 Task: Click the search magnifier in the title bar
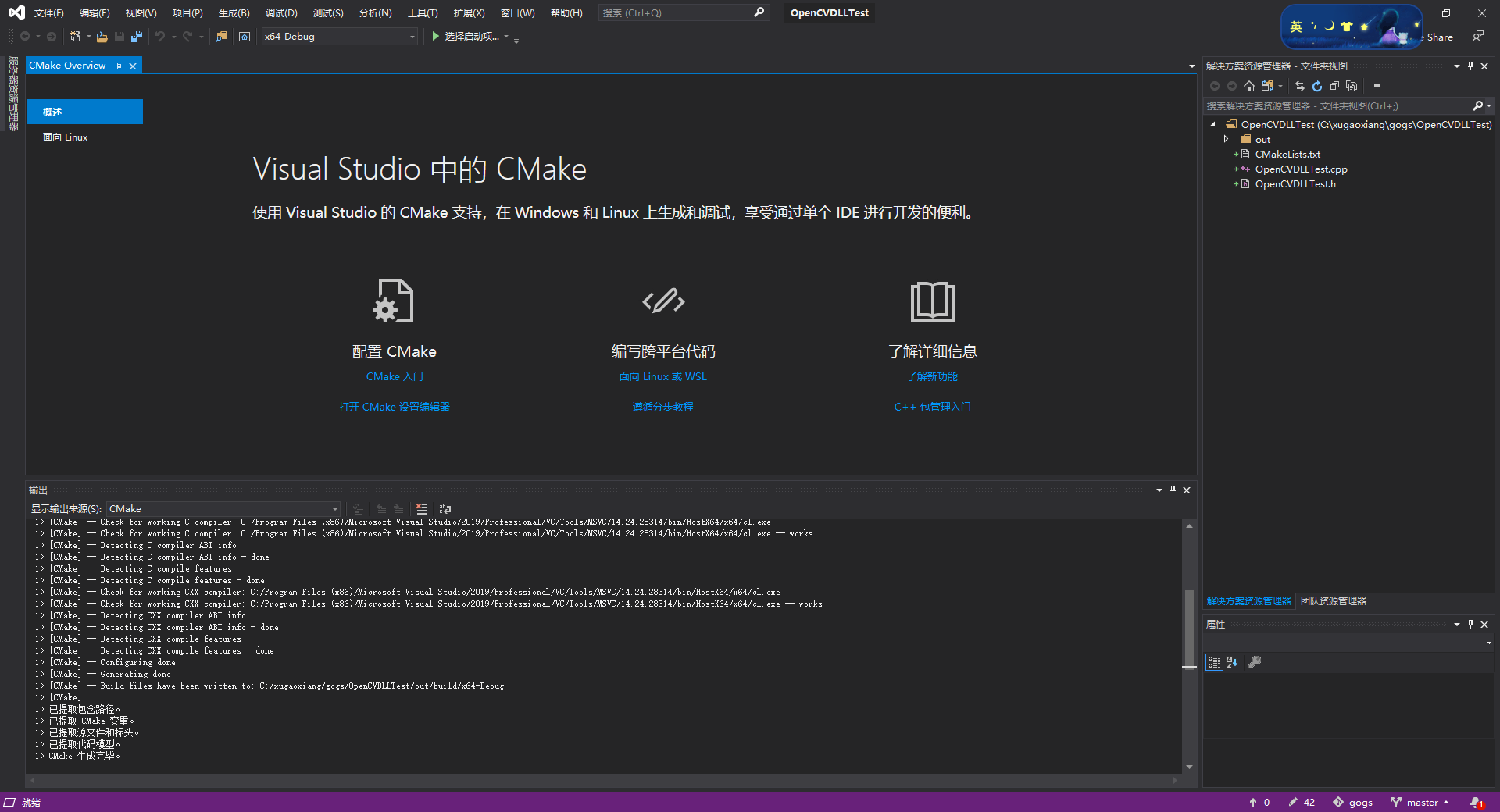click(759, 12)
